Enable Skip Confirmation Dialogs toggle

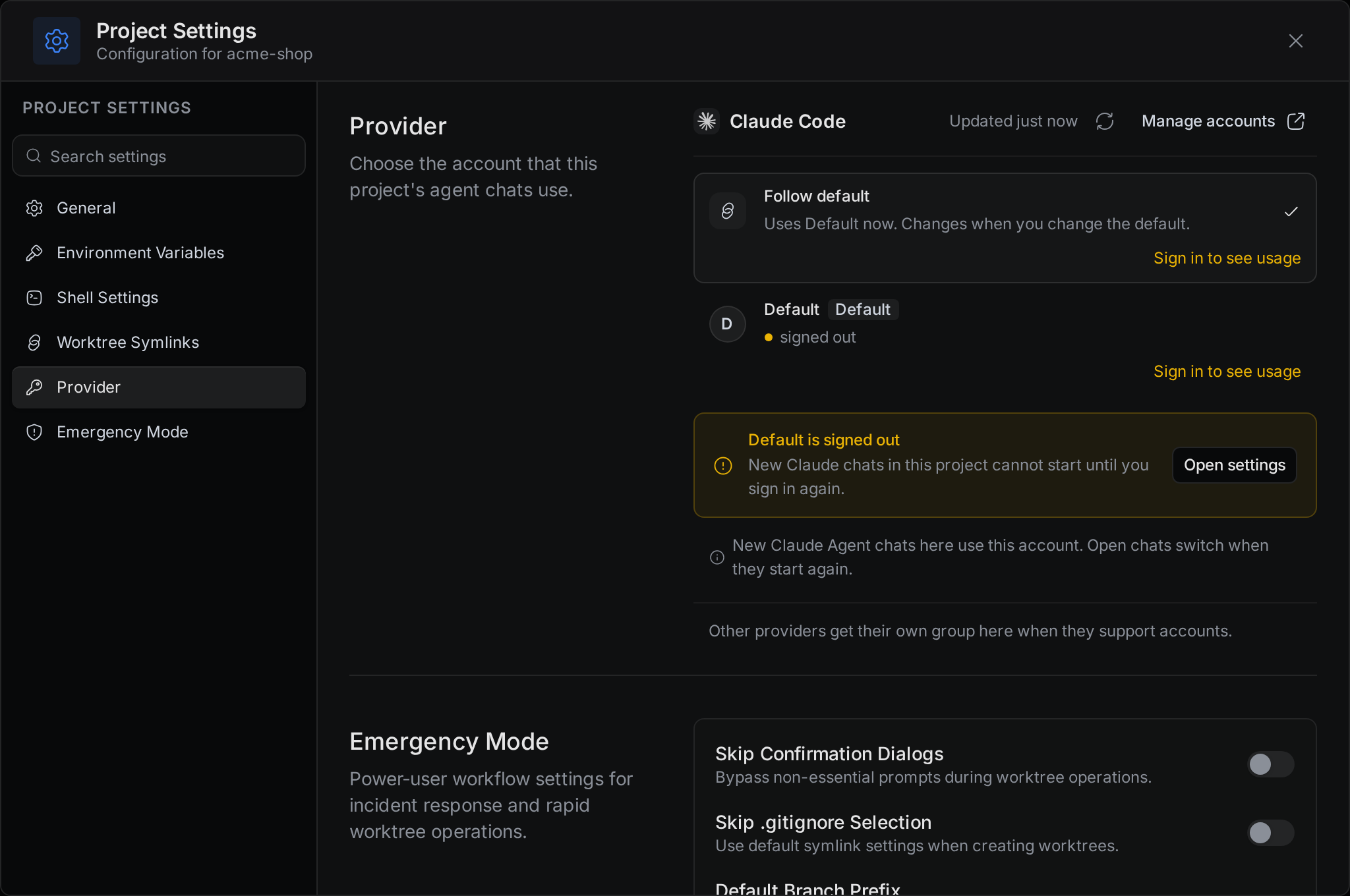[x=1270, y=764]
